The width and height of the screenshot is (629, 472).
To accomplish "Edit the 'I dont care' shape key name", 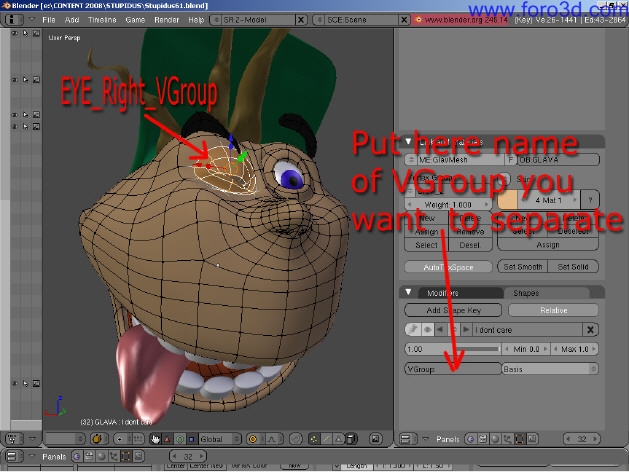I will coord(527,330).
